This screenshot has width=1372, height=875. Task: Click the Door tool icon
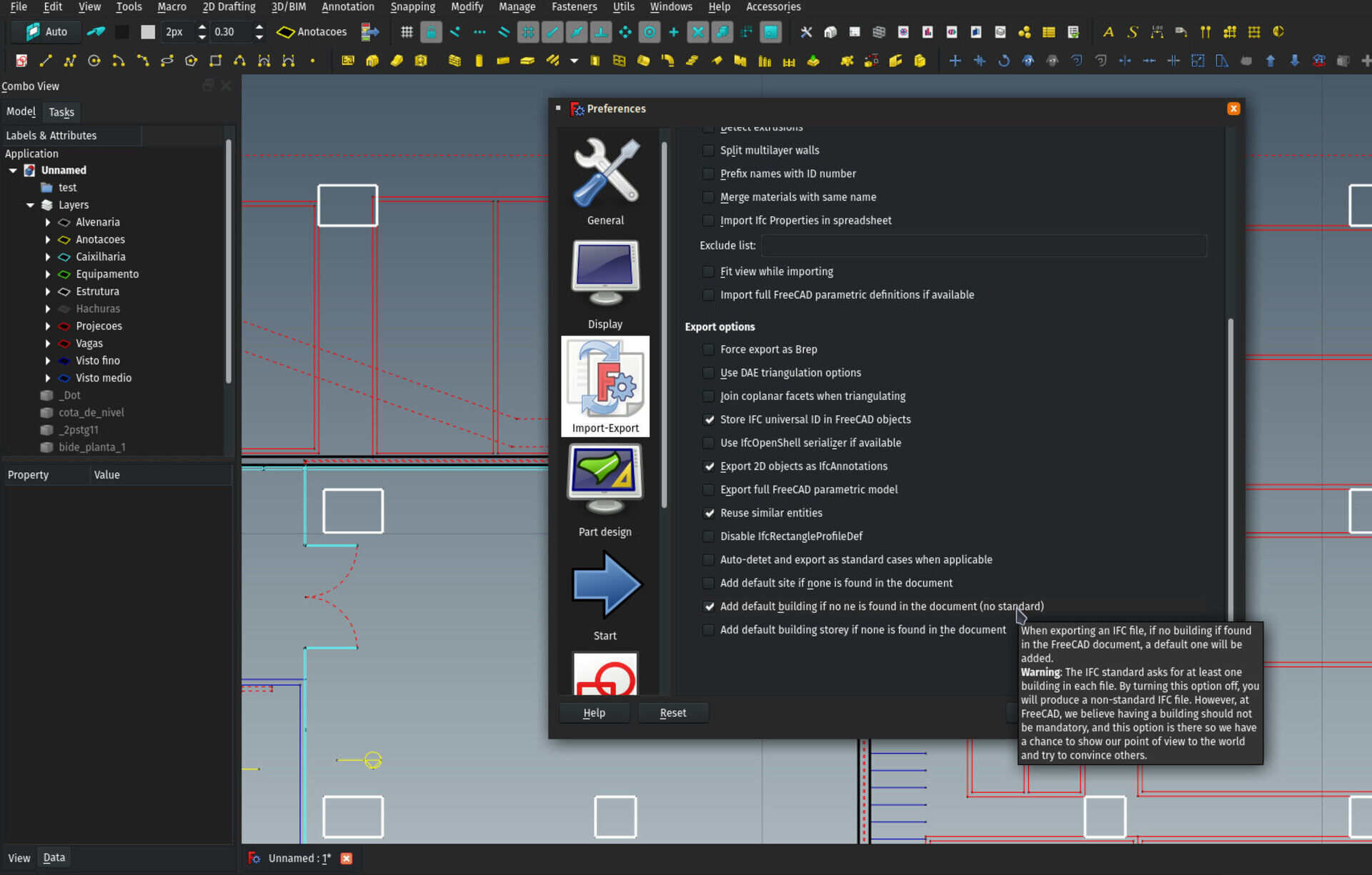pyautogui.click(x=595, y=61)
